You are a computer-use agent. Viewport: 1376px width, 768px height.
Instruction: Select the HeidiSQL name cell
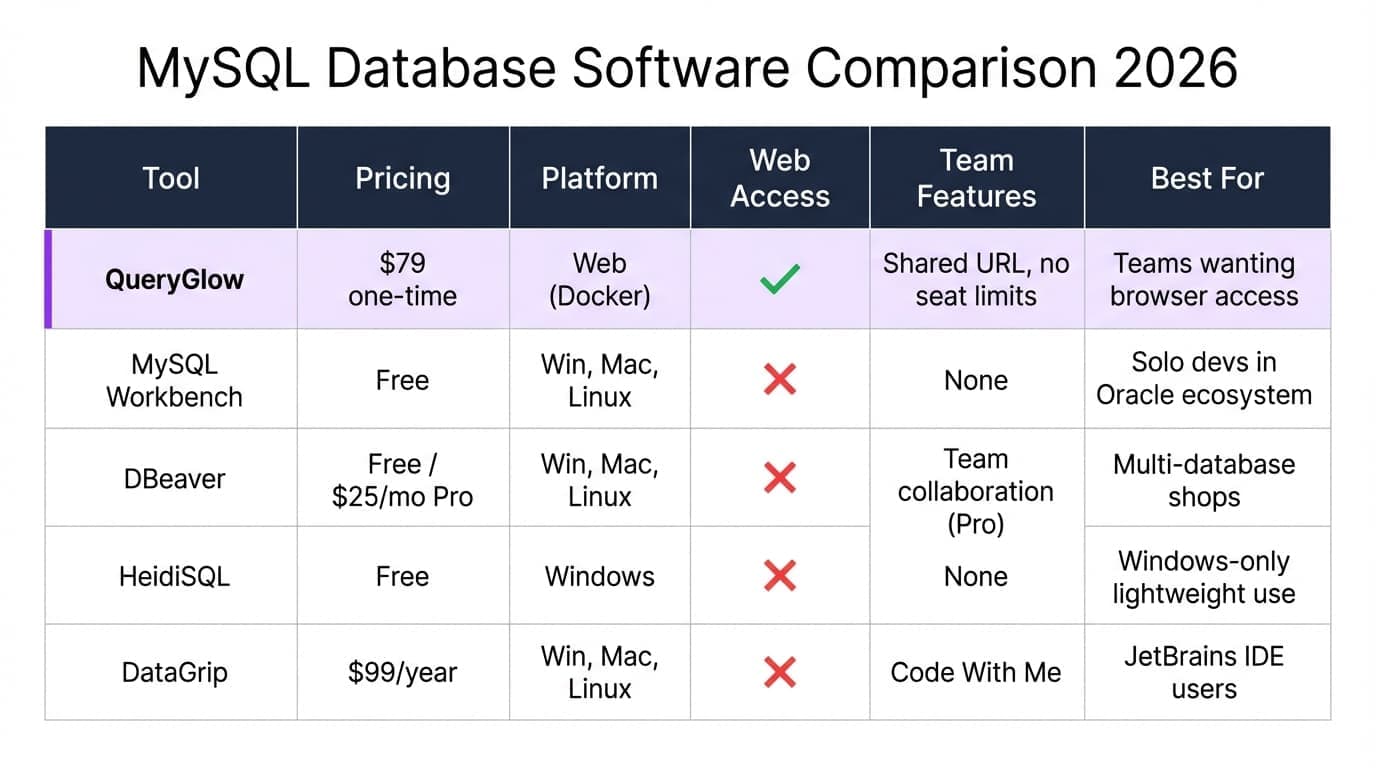tap(174, 576)
